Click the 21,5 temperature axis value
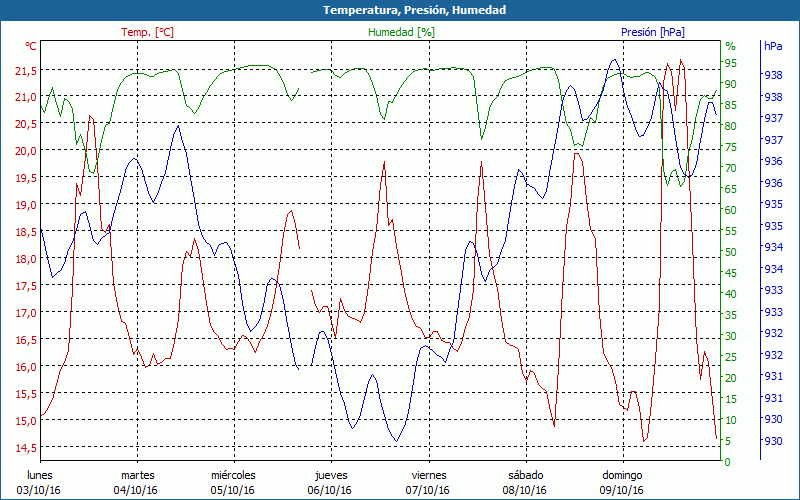The image size is (800, 500). (24, 70)
